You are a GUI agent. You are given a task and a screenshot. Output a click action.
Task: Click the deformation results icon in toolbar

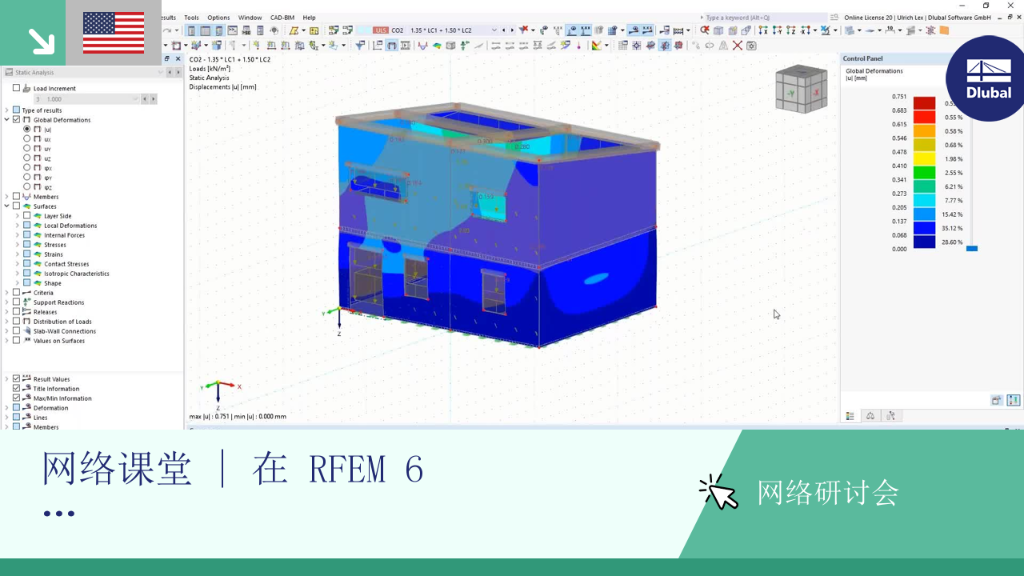423,46
